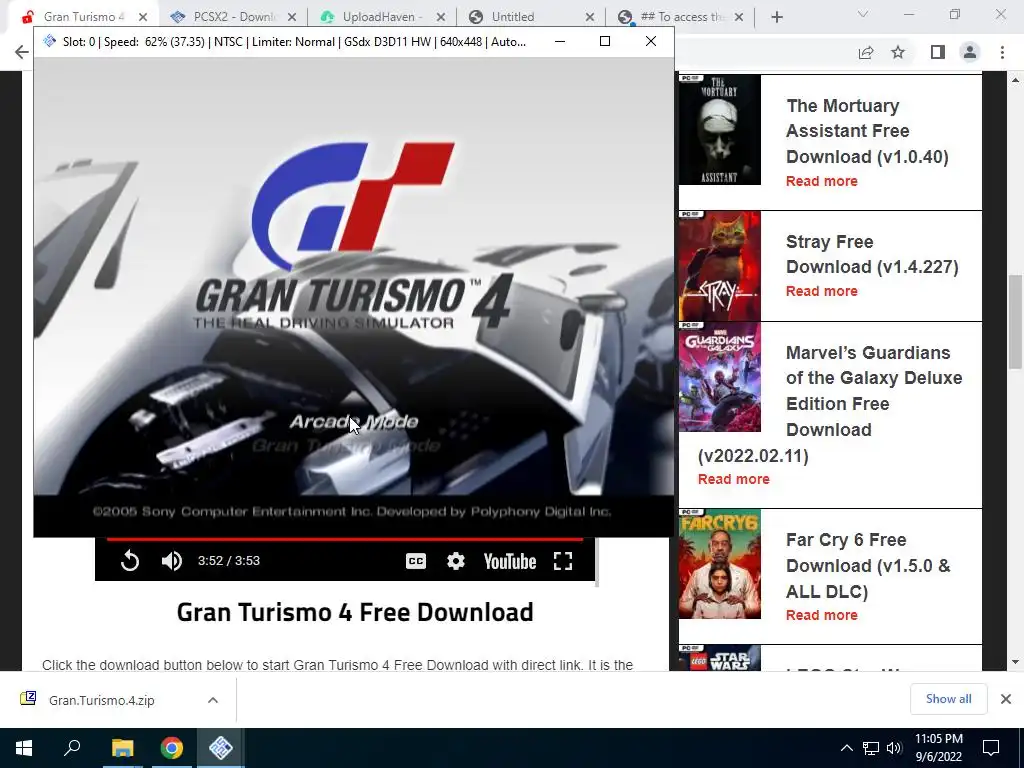
Task: Open File Explorer from taskbar
Action: (x=122, y=748)
